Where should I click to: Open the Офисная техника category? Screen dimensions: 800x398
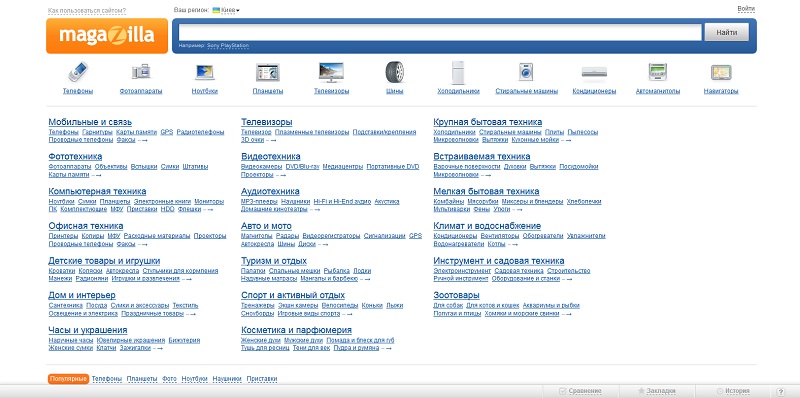pyautogui.click(x=86, y=226)
